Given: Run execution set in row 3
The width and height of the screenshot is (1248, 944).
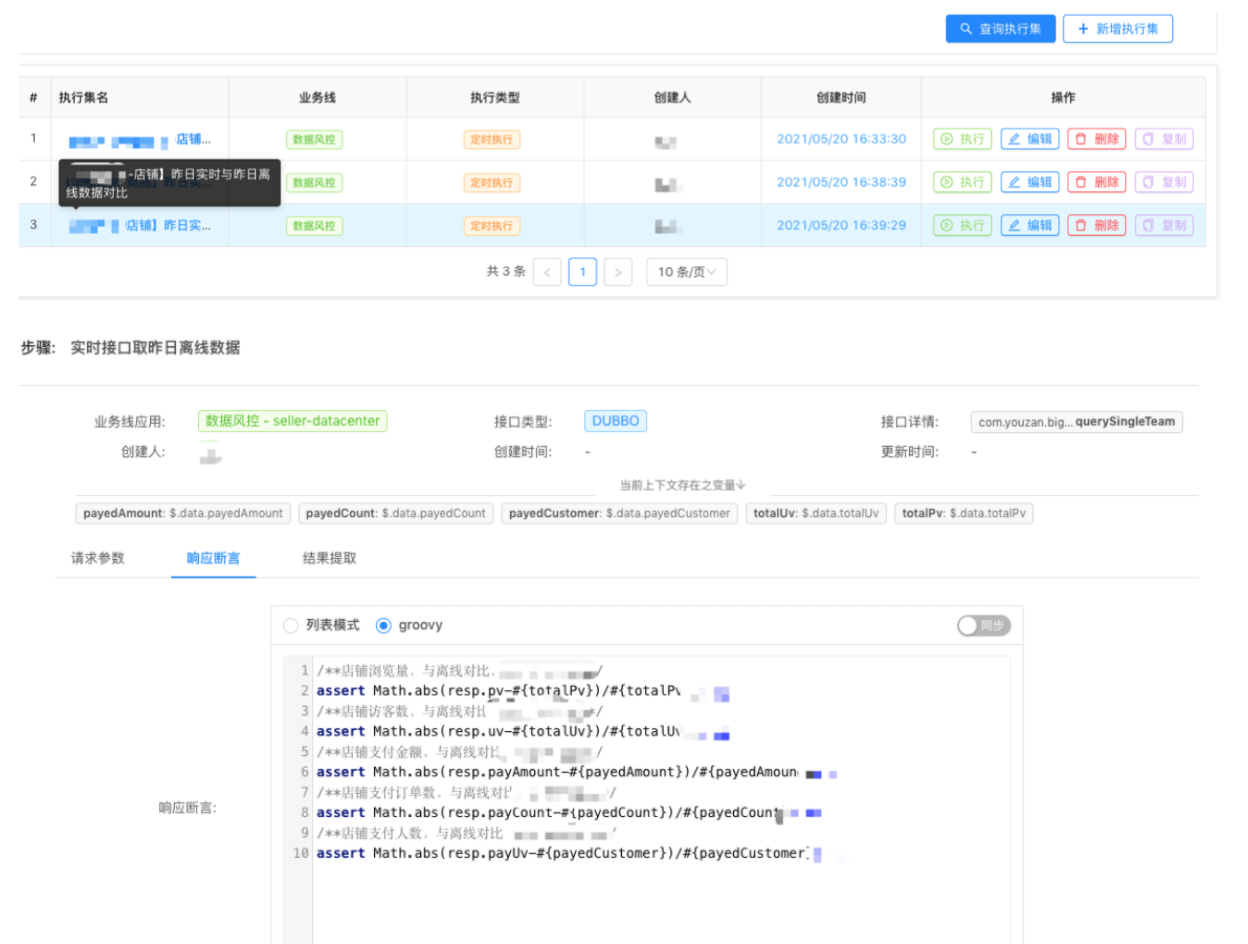Looking at the screenshot, I should point(963,225).
